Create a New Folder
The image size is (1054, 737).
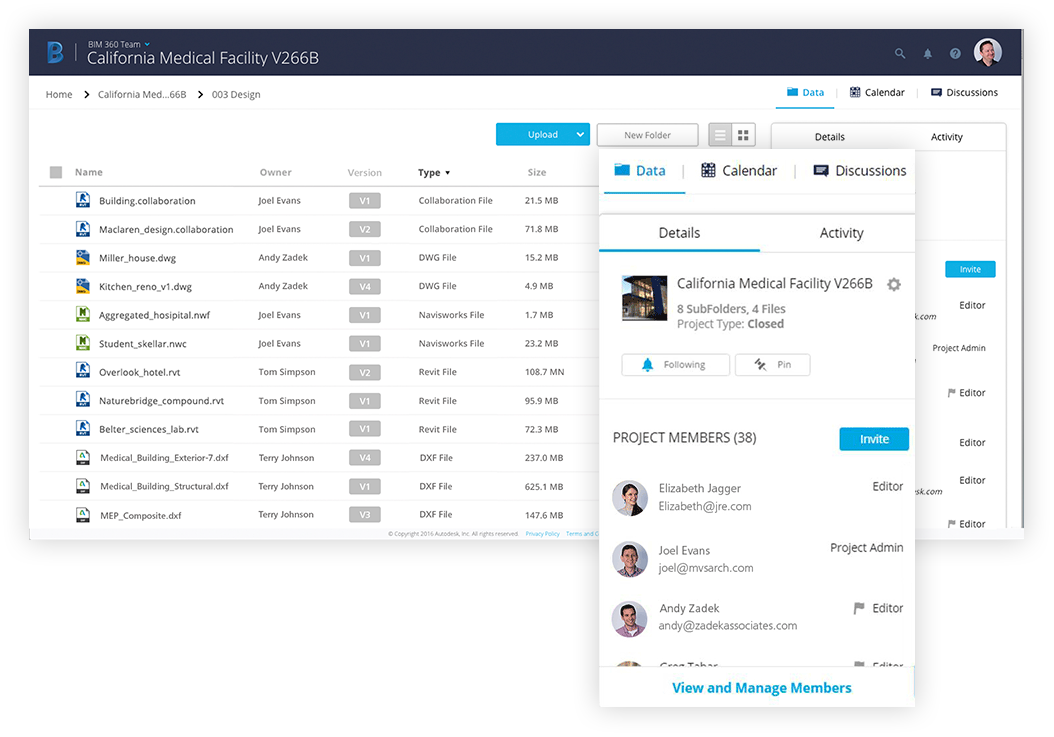pyautogui.click(x=647, y=134)
